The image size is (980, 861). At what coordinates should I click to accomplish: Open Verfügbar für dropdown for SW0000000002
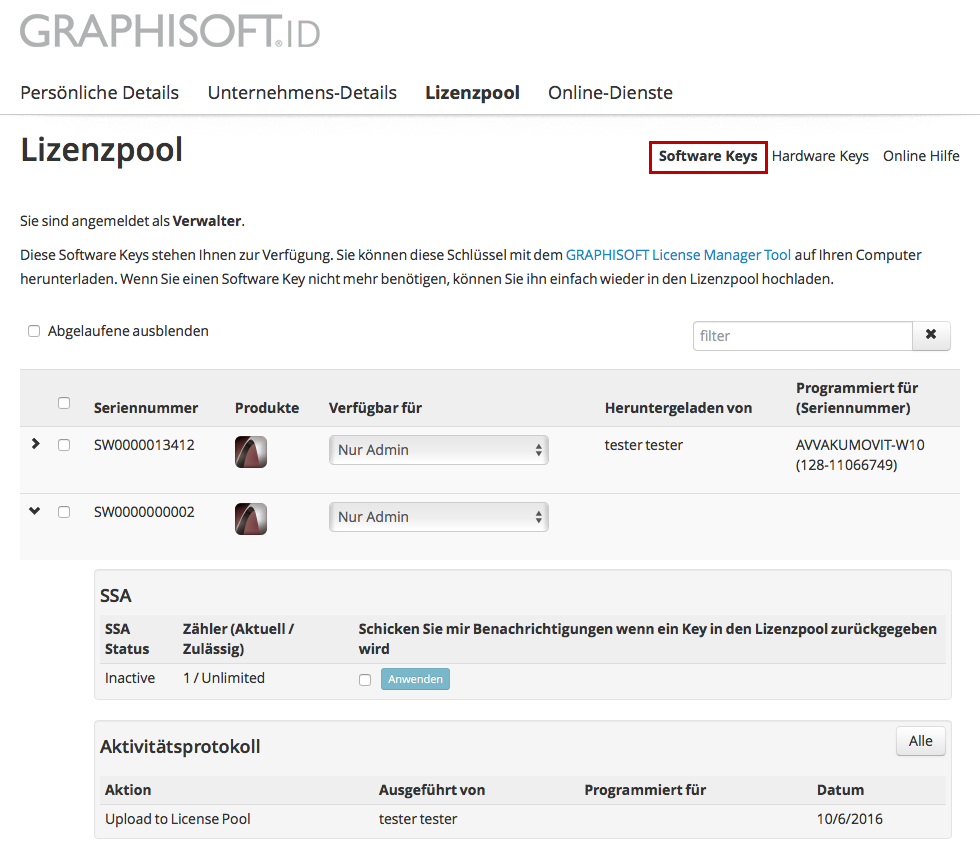pyautogui.click(x=438, y=517)
